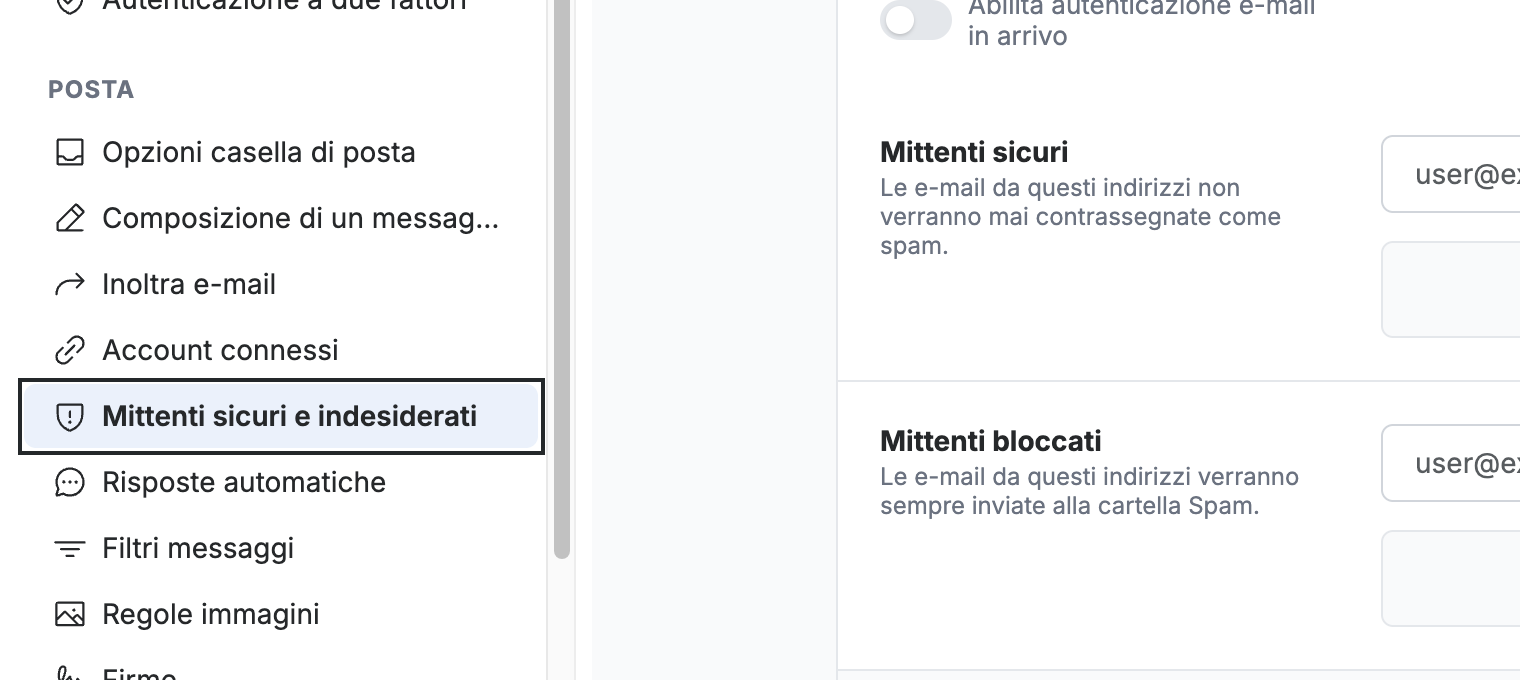
Task: Focus the Mittenti bloccati email address field
Action: point(1451,464)
